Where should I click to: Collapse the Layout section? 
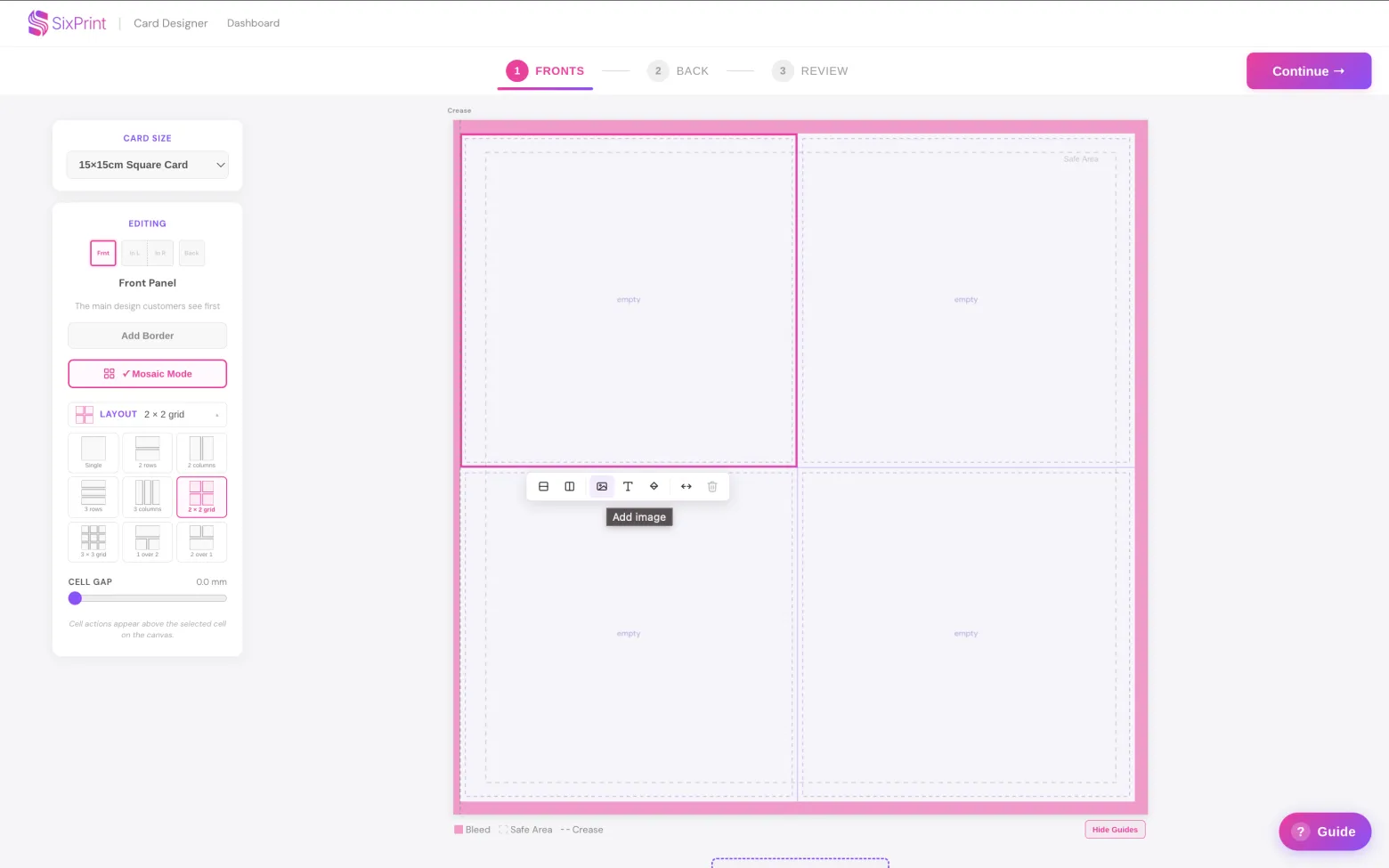click(148, 414)
